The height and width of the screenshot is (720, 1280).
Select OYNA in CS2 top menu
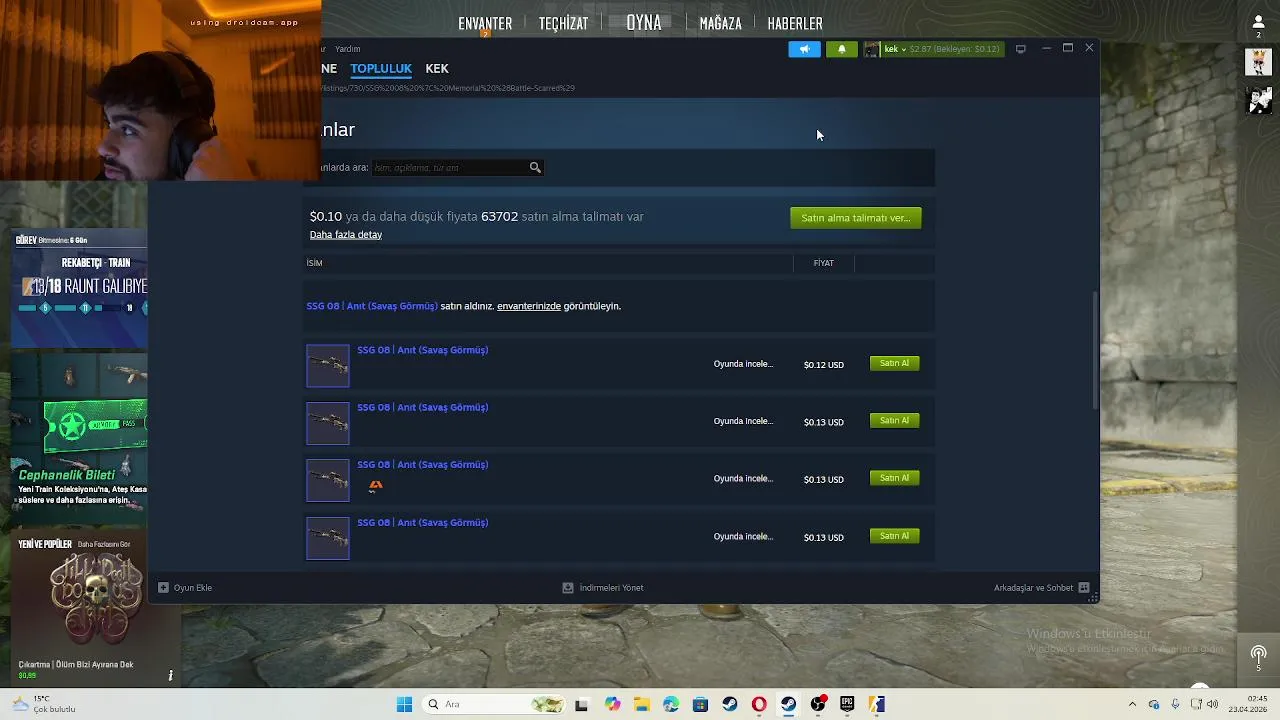click(644, 22)
